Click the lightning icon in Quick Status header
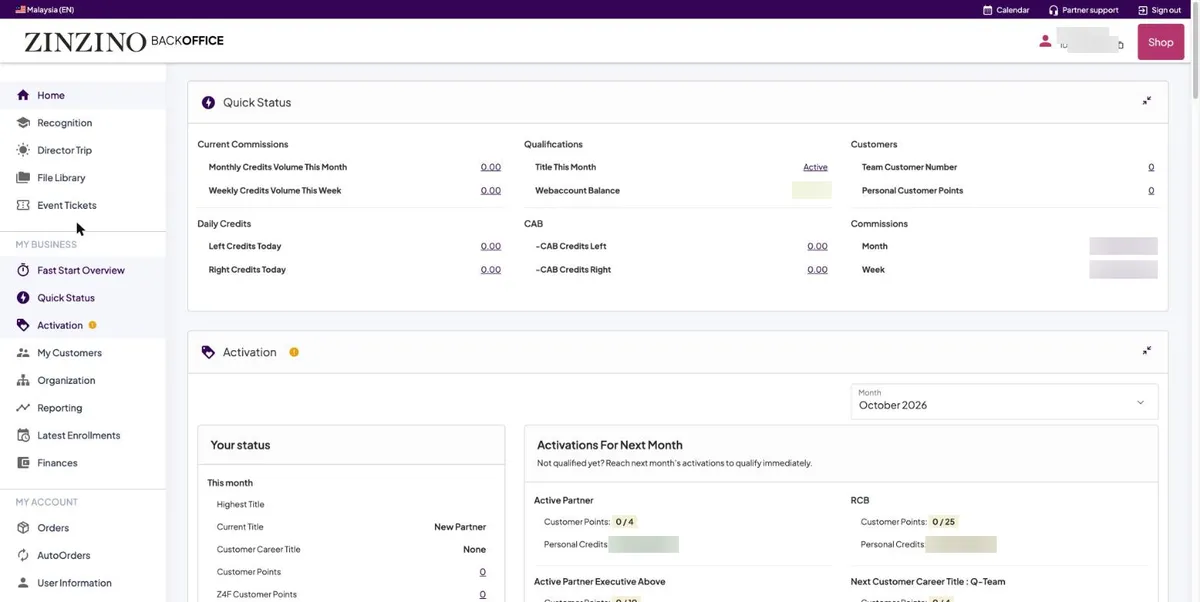This screenshot has width=1200, height=602. pyautogui.click(x=208, y=102)
